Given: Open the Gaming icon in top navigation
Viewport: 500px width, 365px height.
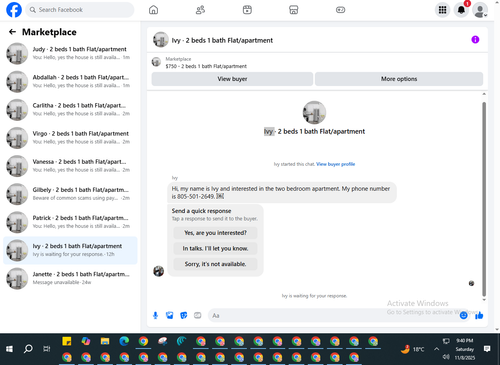Looking at the screenshot, I should (x=340, y=10).
